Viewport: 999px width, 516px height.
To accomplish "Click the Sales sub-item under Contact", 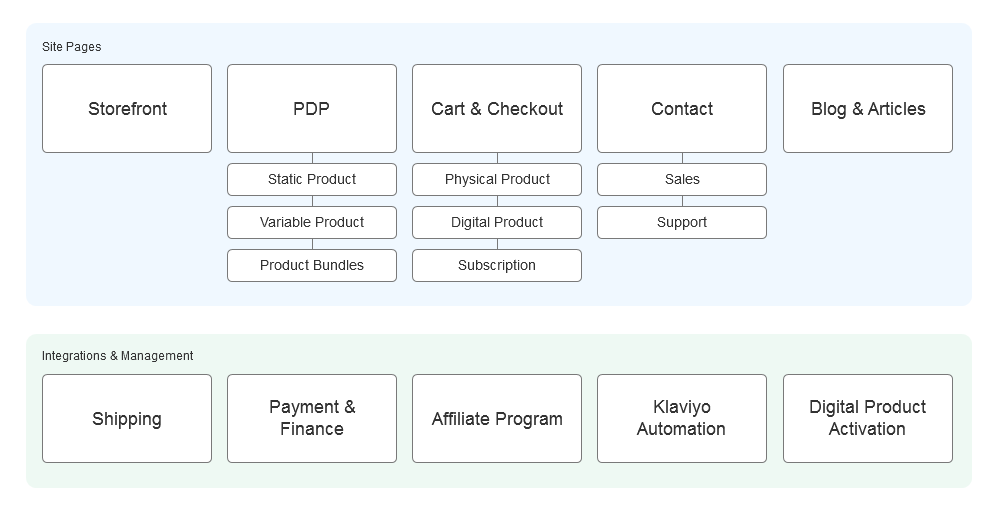I will coord(682,180).
